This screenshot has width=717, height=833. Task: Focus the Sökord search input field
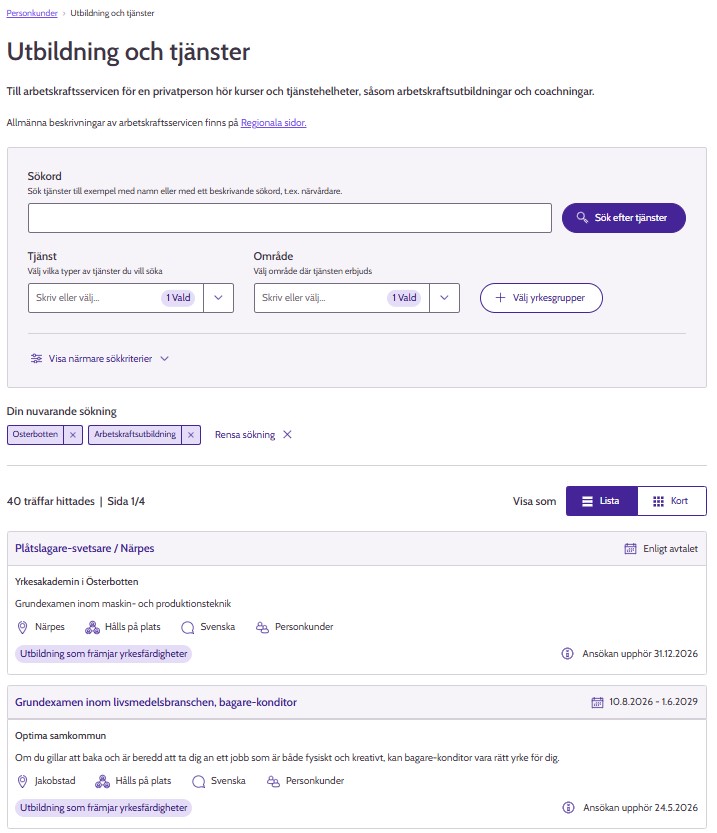290,218
